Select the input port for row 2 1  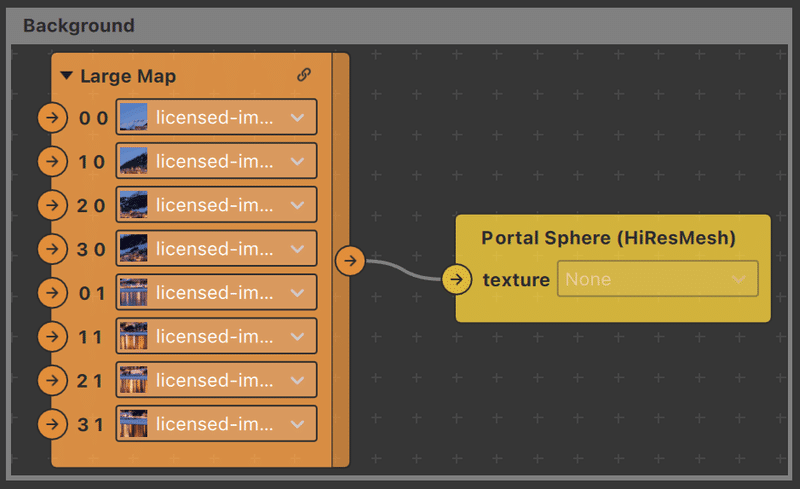tap(53, 380)
